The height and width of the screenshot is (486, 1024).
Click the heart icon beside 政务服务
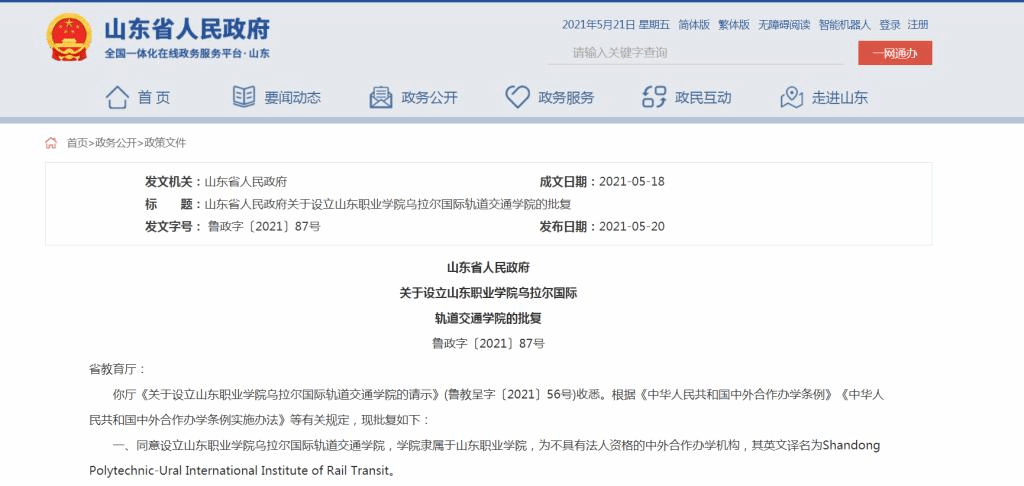(517, 97)
